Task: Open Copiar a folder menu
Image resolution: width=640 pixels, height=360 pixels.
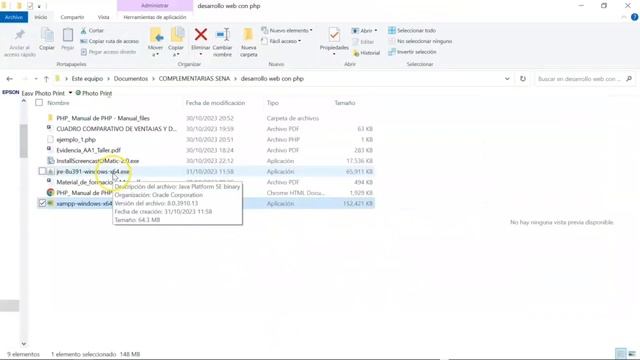Action: coord(176,42)
